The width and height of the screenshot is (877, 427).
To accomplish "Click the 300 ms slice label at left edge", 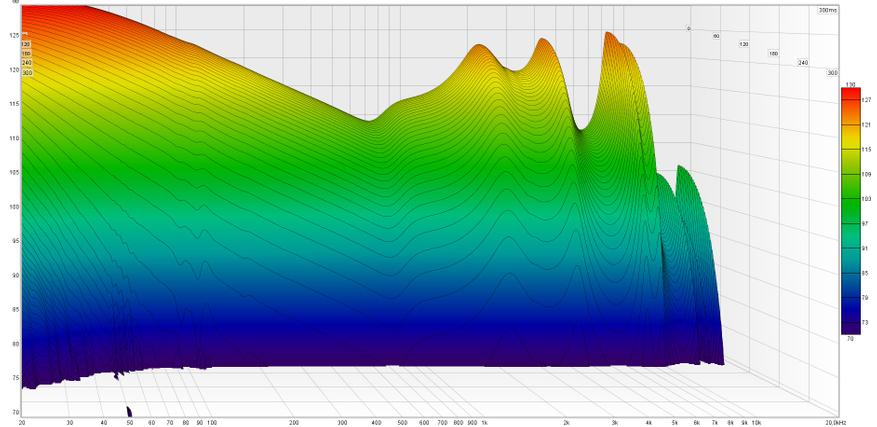I will [x=27, y=73].
